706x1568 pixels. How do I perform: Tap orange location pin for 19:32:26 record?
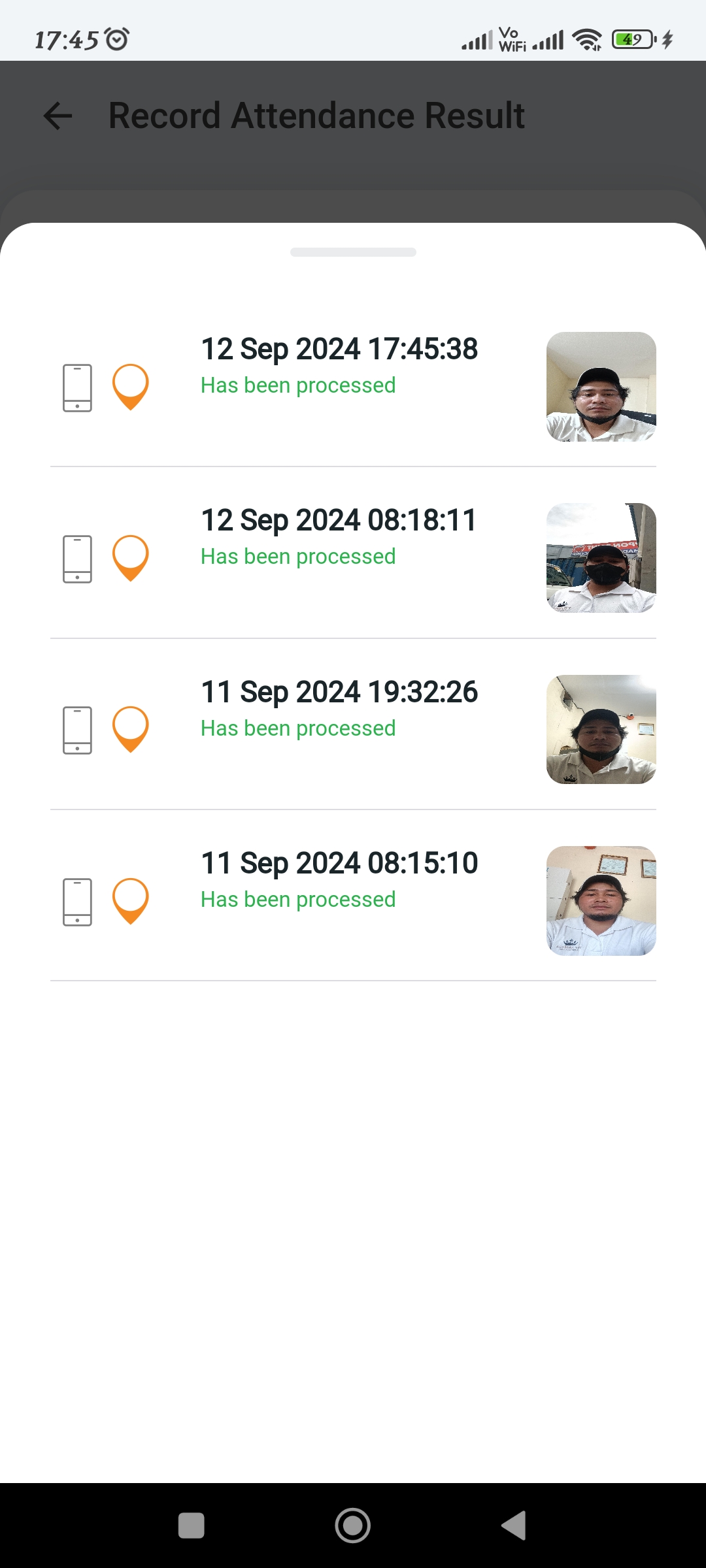pos(131,728)
